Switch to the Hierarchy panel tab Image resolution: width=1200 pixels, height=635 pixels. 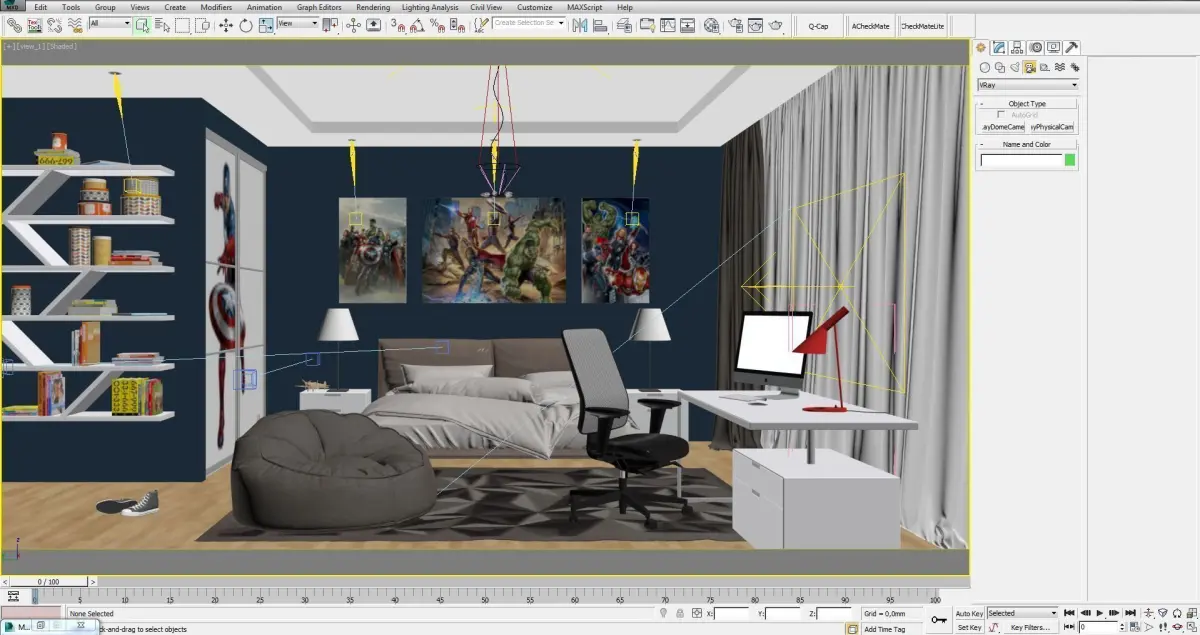click(x=1017, y=47)
